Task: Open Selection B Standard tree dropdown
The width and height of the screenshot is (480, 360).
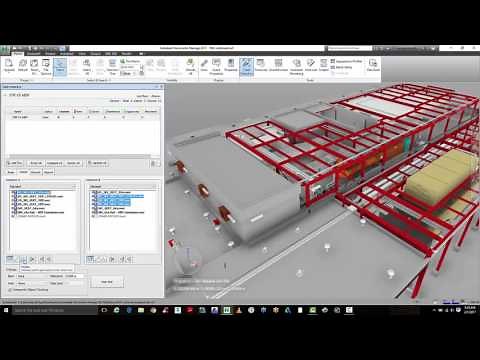Action: click(x=123, y=186)
